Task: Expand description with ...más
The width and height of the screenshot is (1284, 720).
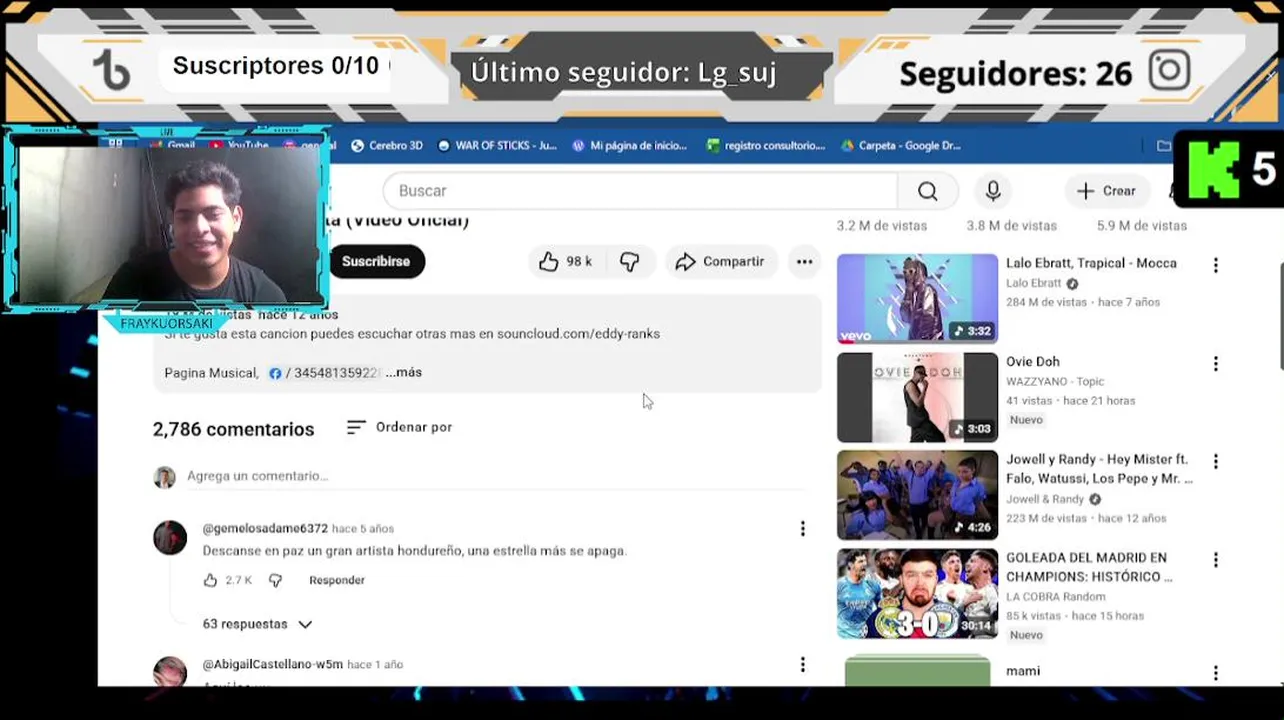Action: (x=404, y=372)
